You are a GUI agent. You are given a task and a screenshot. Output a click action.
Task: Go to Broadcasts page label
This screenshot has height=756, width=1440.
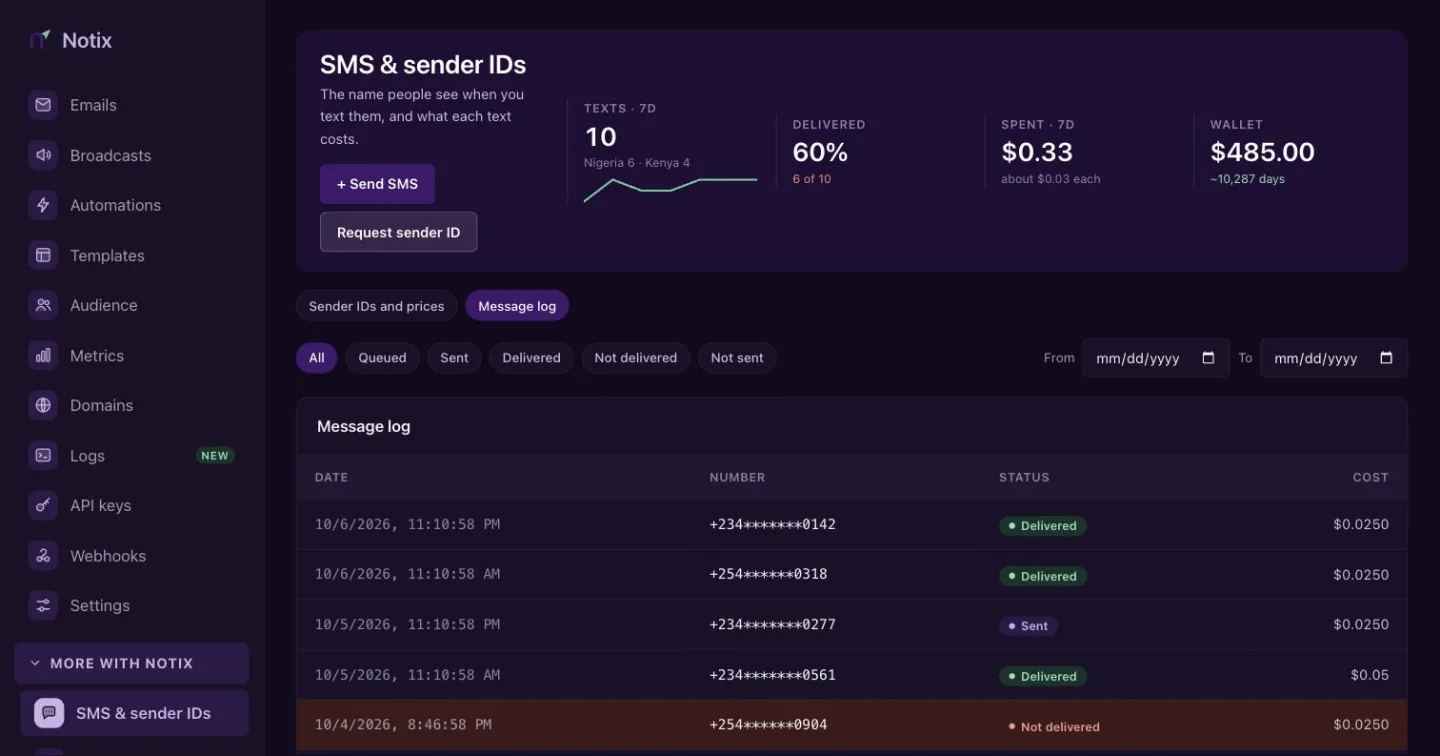(110, 155)
